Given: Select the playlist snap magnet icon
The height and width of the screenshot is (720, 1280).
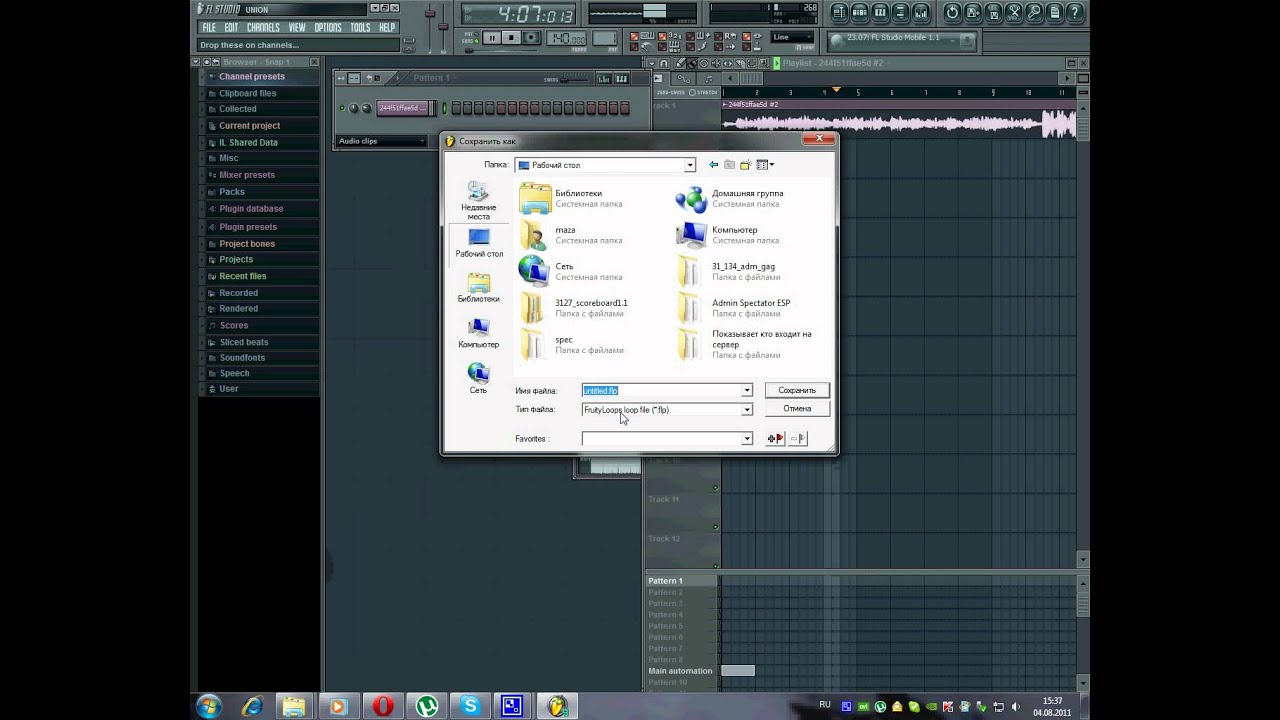Looking at the screenshot, I should tap(663, 64).
